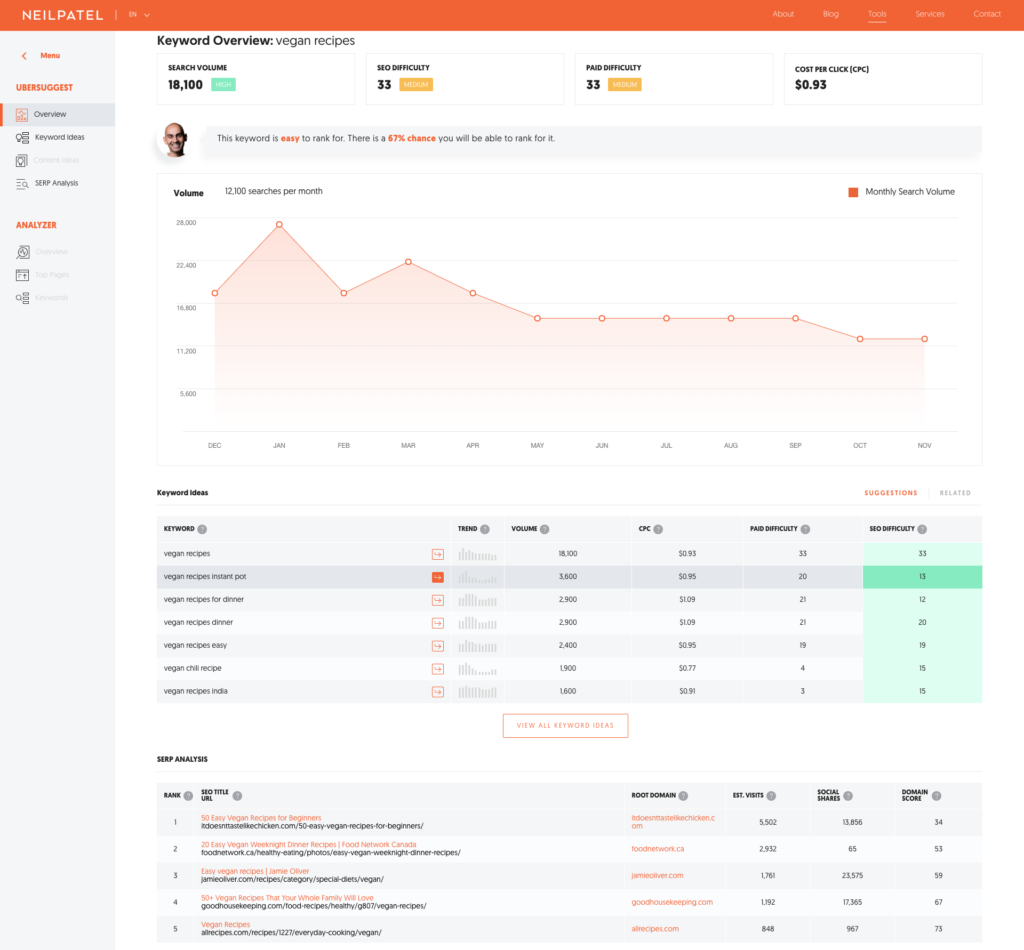The width and height of the screenshot is (1024, 950).
Task: Click the help icon next to PAID DIFFICULTY header
Action: [805, 530]
